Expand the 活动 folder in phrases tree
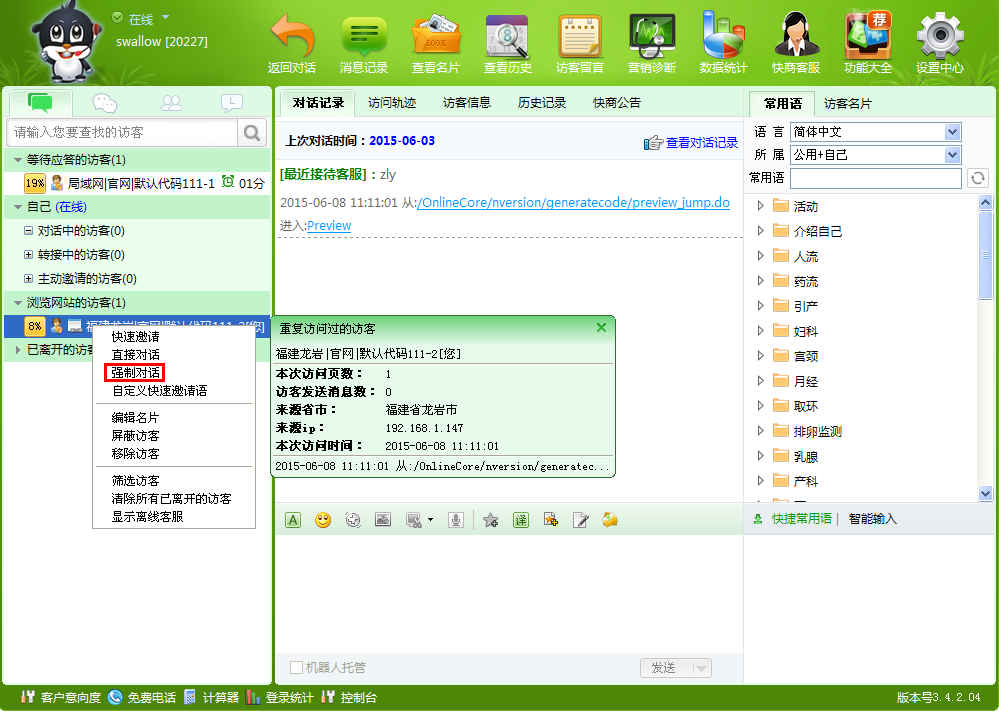Screen dimensions: 999x712 coord(760,206)
